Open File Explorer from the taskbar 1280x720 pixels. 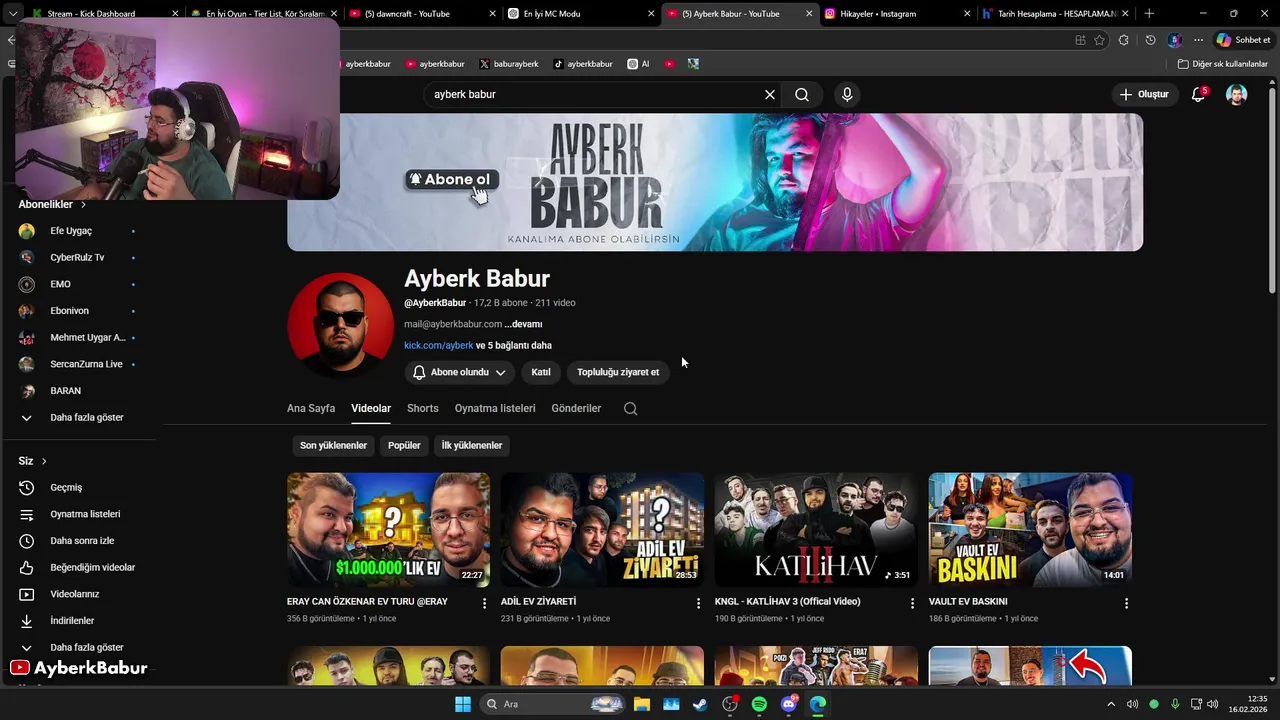[641, 704]
